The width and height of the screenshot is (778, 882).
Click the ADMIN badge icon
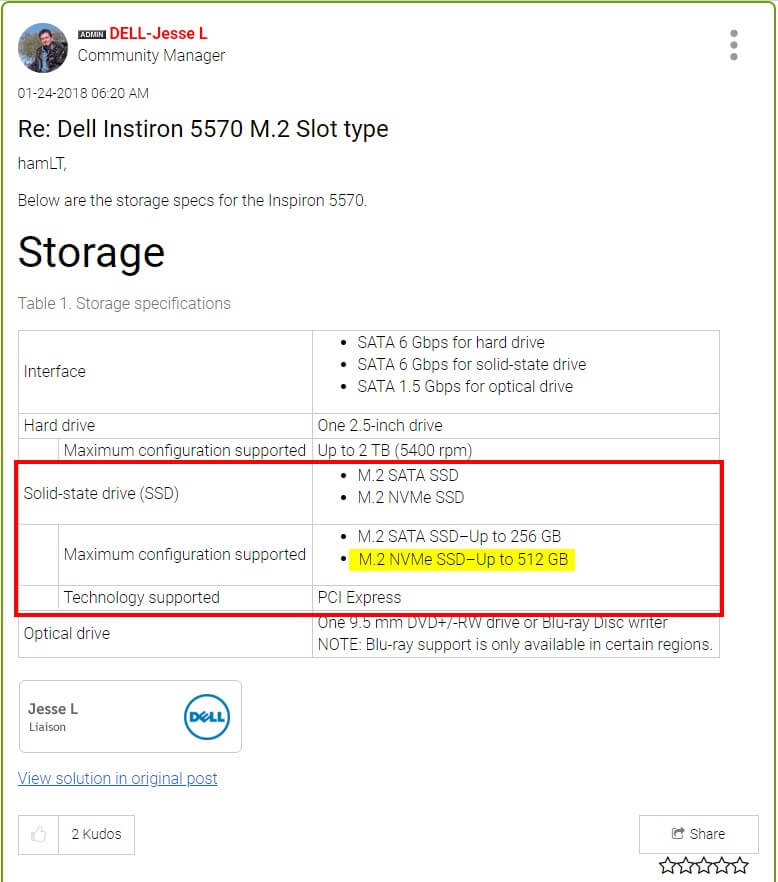(x=91, y=35)
